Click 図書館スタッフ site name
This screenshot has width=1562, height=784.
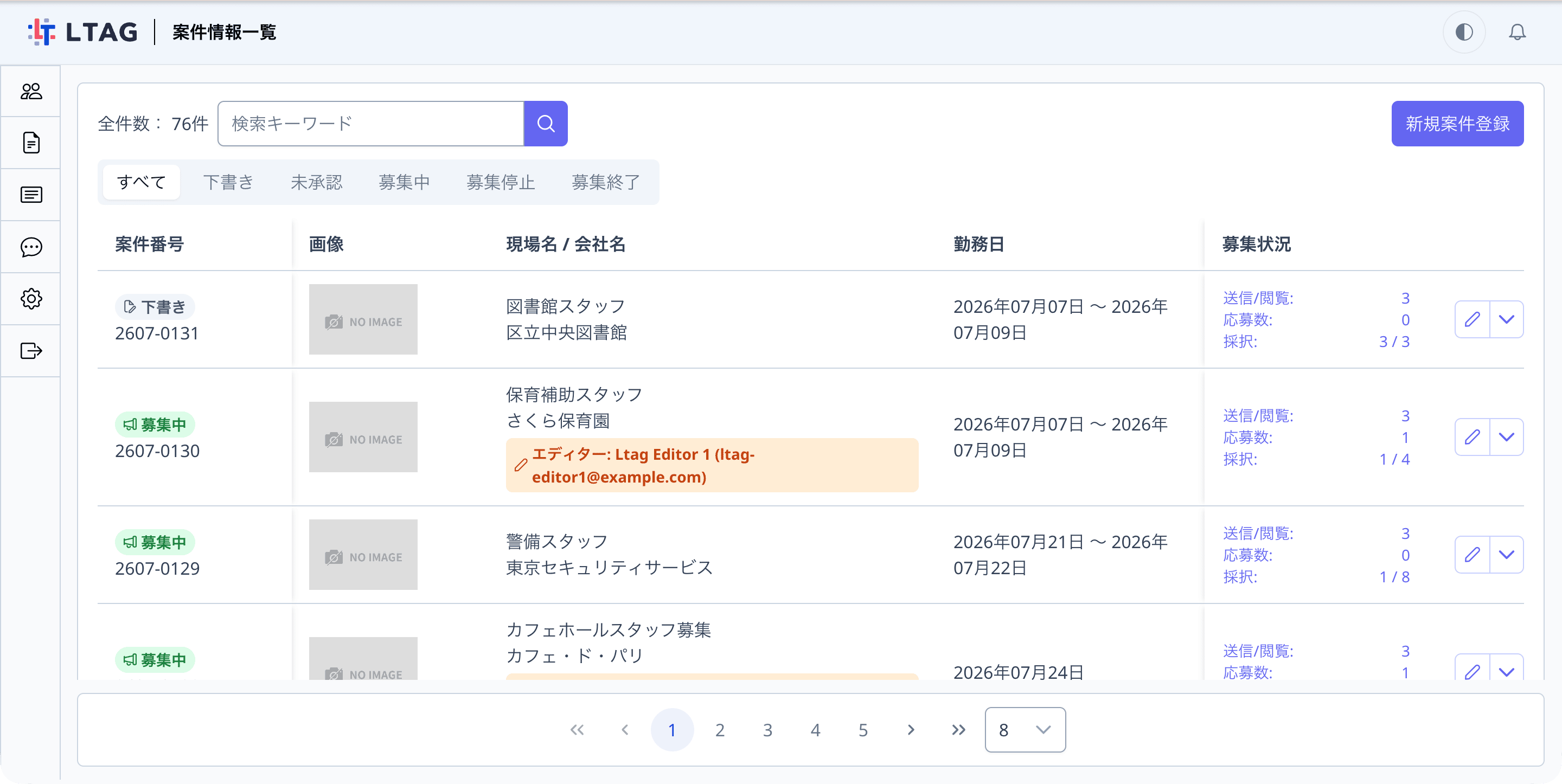[566, 306]
